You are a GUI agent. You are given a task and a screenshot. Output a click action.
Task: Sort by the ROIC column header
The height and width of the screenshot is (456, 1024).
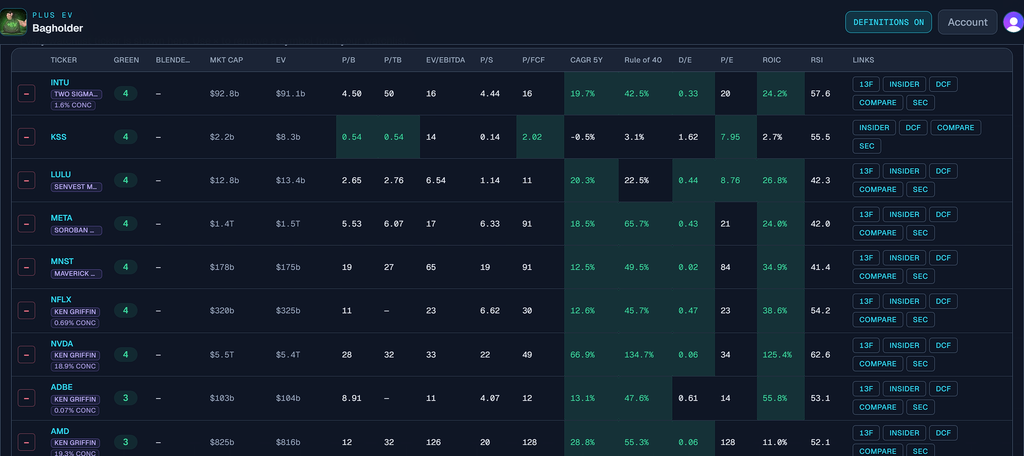click(x=771, y=60)
